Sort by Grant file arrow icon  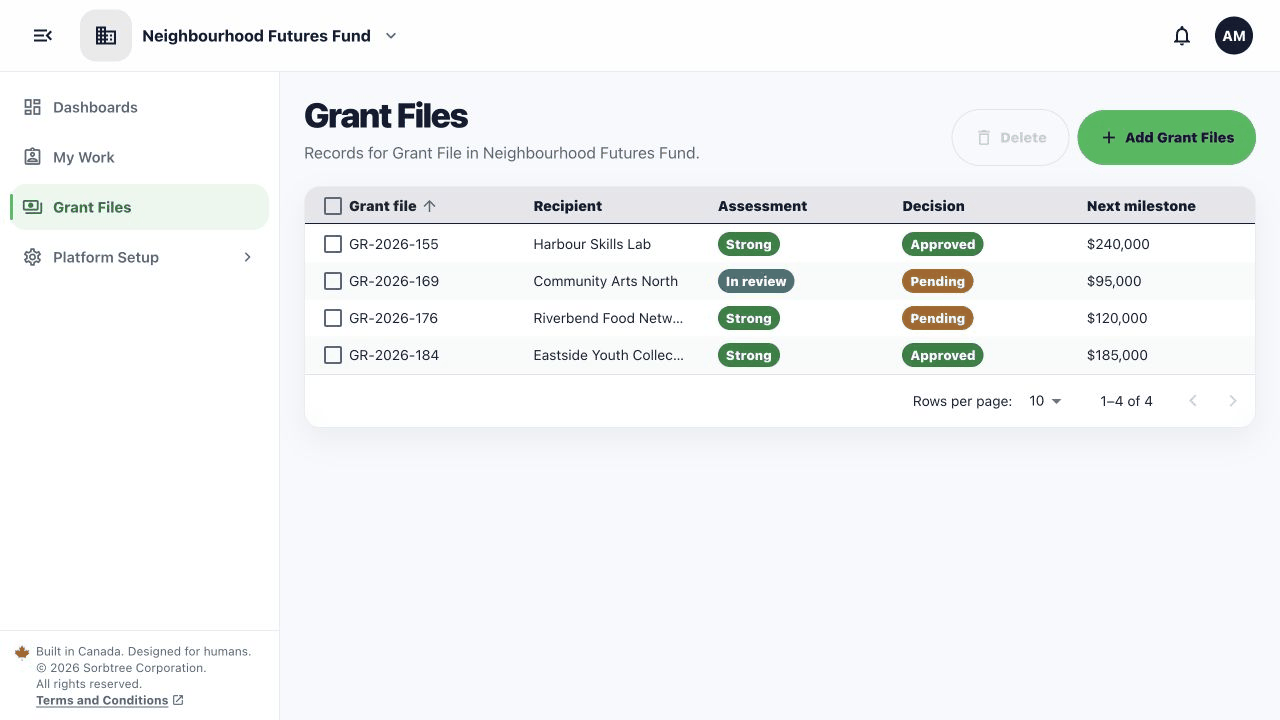[430, 206]
